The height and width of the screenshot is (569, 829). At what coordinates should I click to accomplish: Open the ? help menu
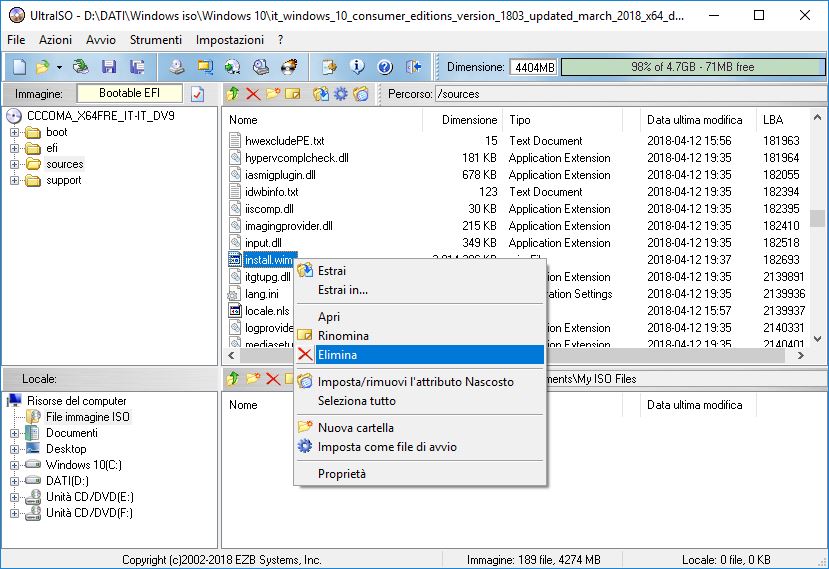(281, 40)
